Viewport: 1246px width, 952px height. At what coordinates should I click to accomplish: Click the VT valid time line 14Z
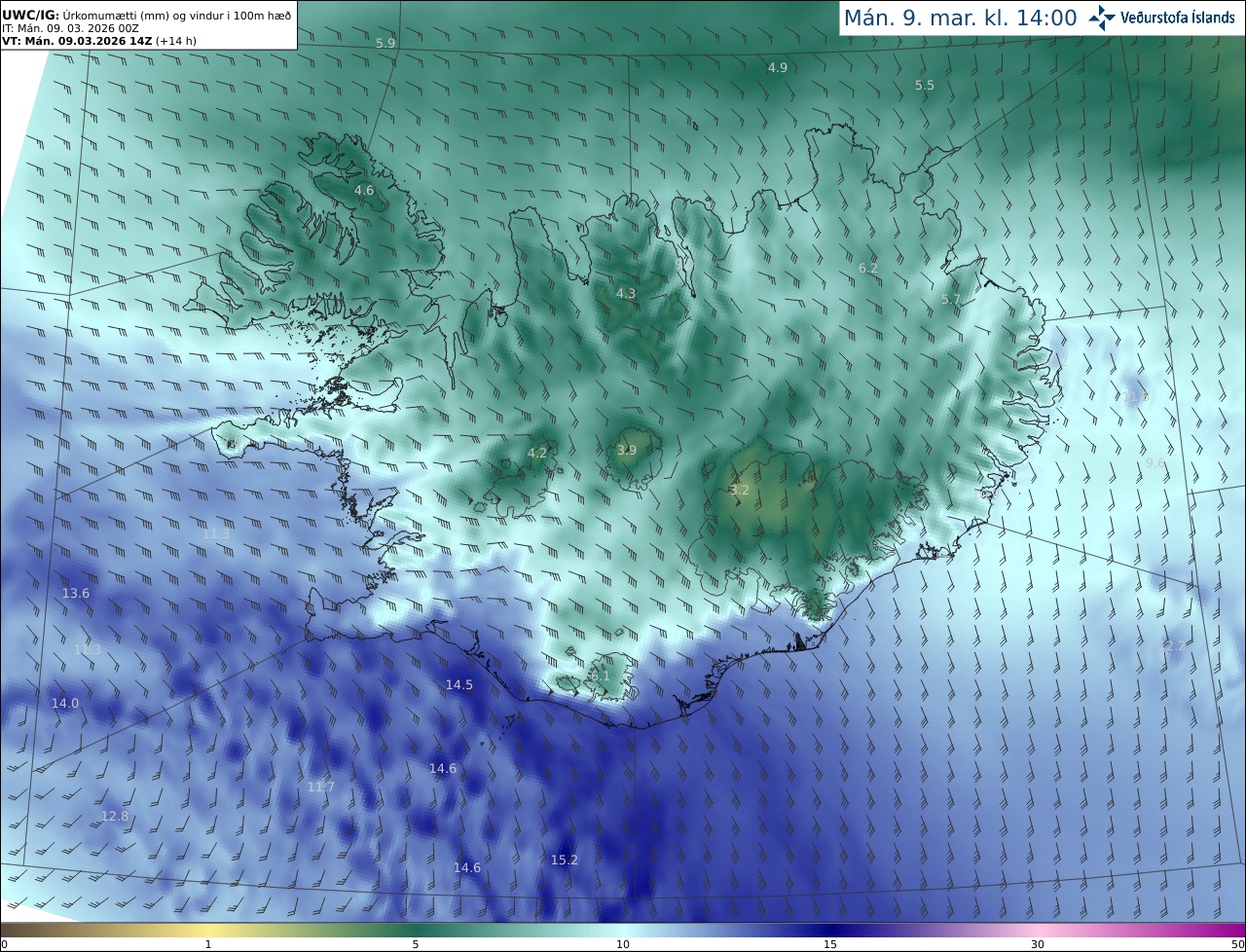coord(98,41)
